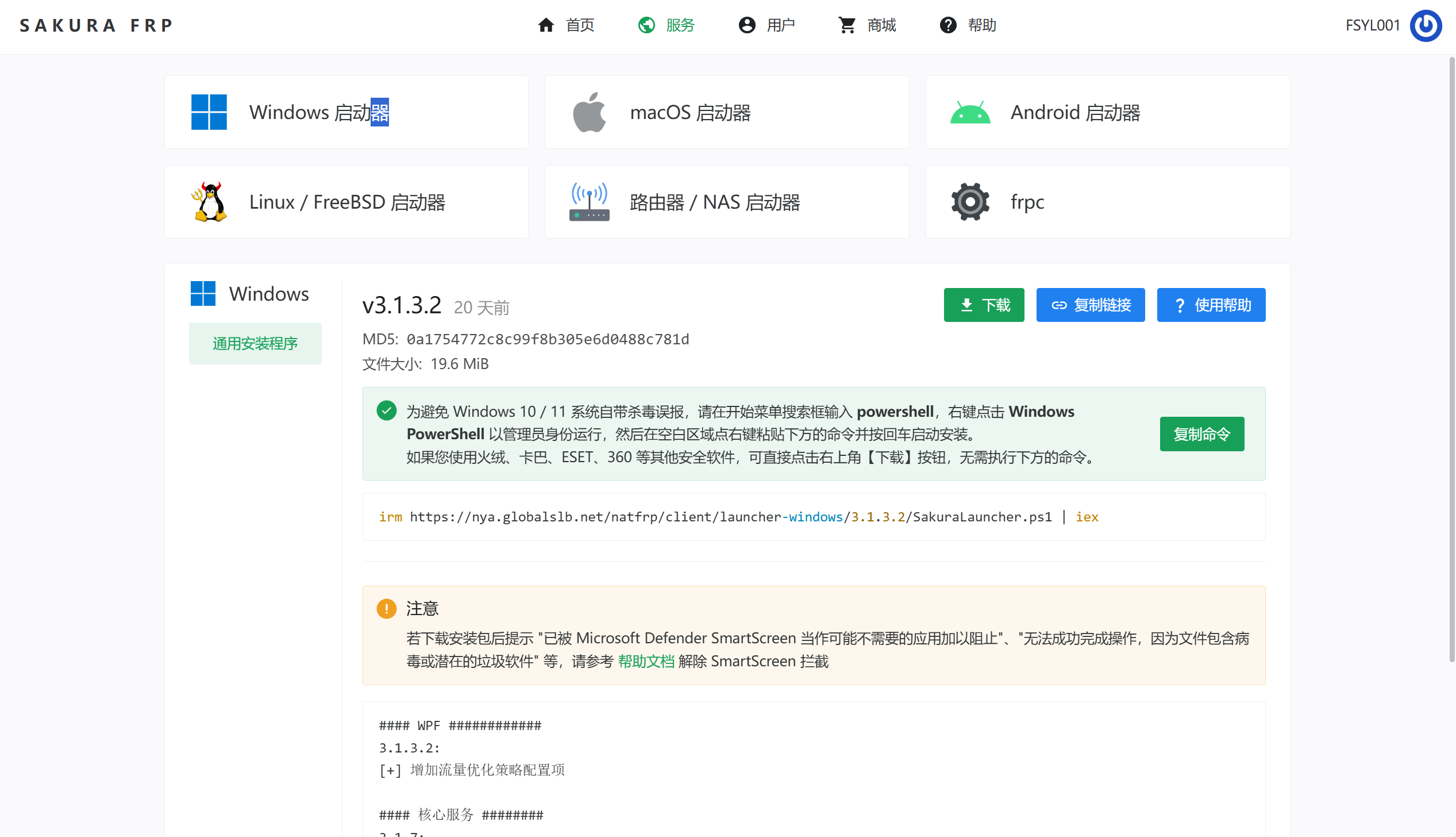Click the FSYL001 username

[1373, 25]
